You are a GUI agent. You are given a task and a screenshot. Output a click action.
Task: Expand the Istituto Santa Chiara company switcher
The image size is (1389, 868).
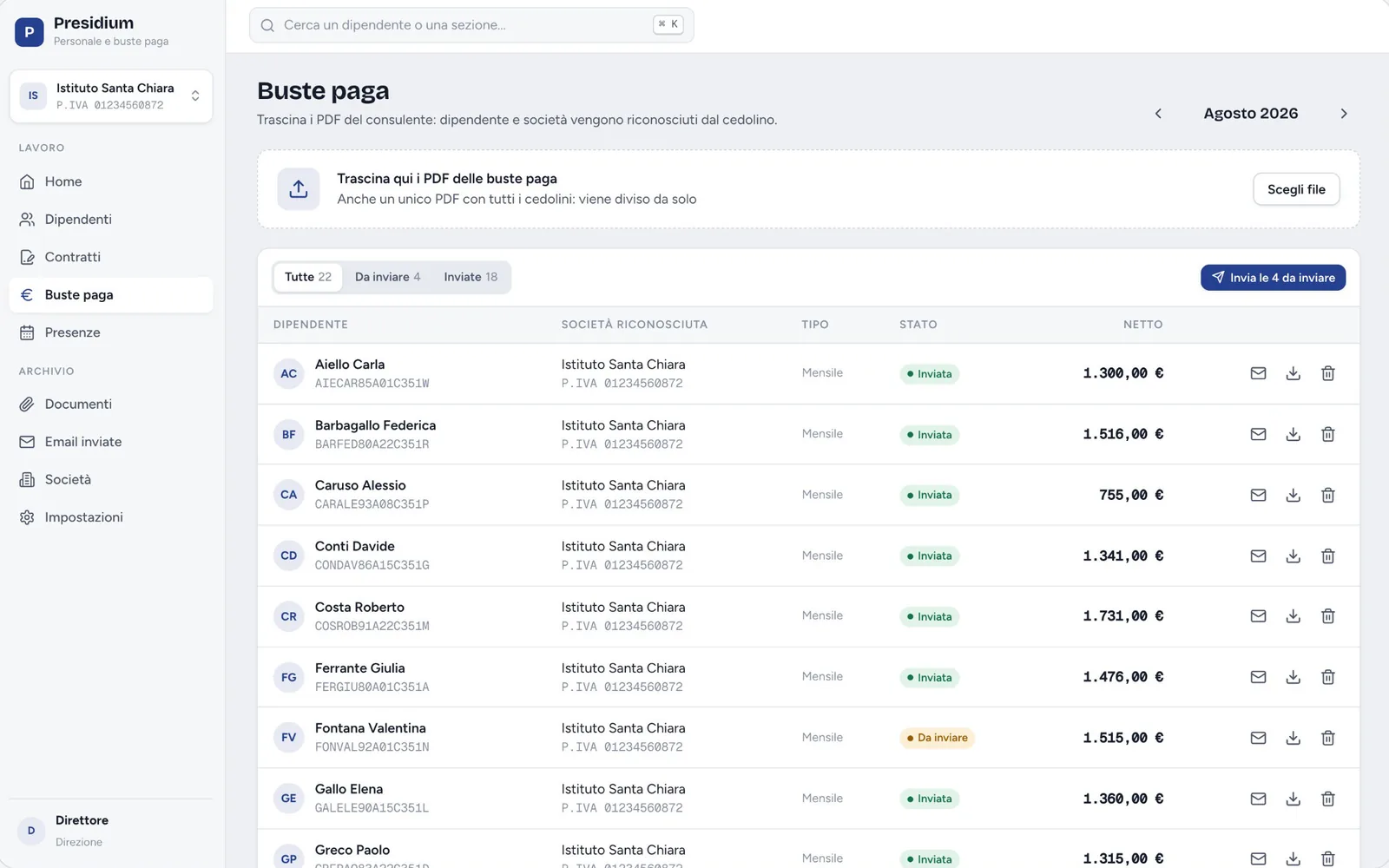click(111, 96)
